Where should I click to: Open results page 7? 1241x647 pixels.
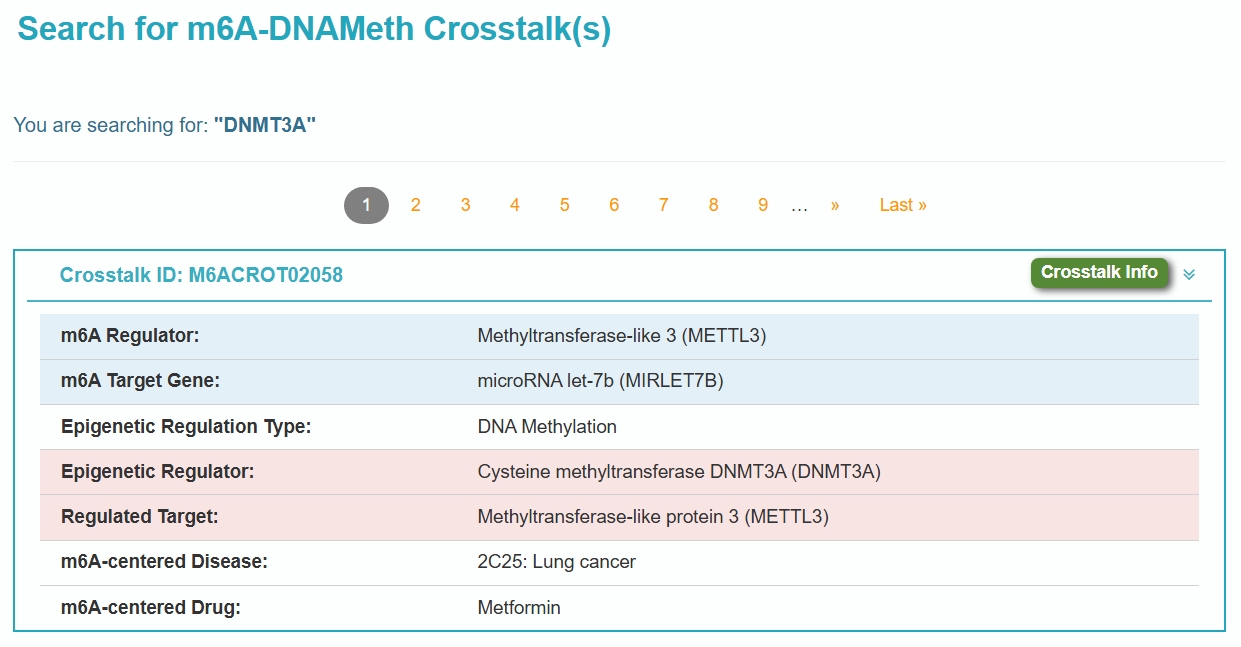pos(663,205)
